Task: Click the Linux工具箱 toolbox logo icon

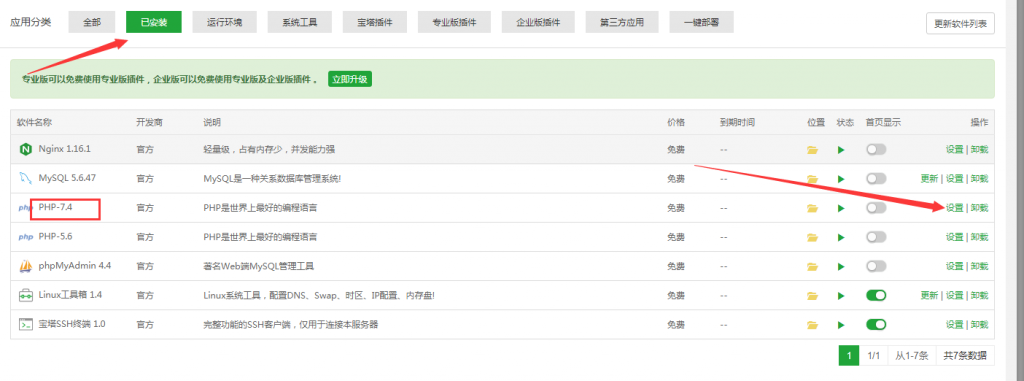Action: 25,295
